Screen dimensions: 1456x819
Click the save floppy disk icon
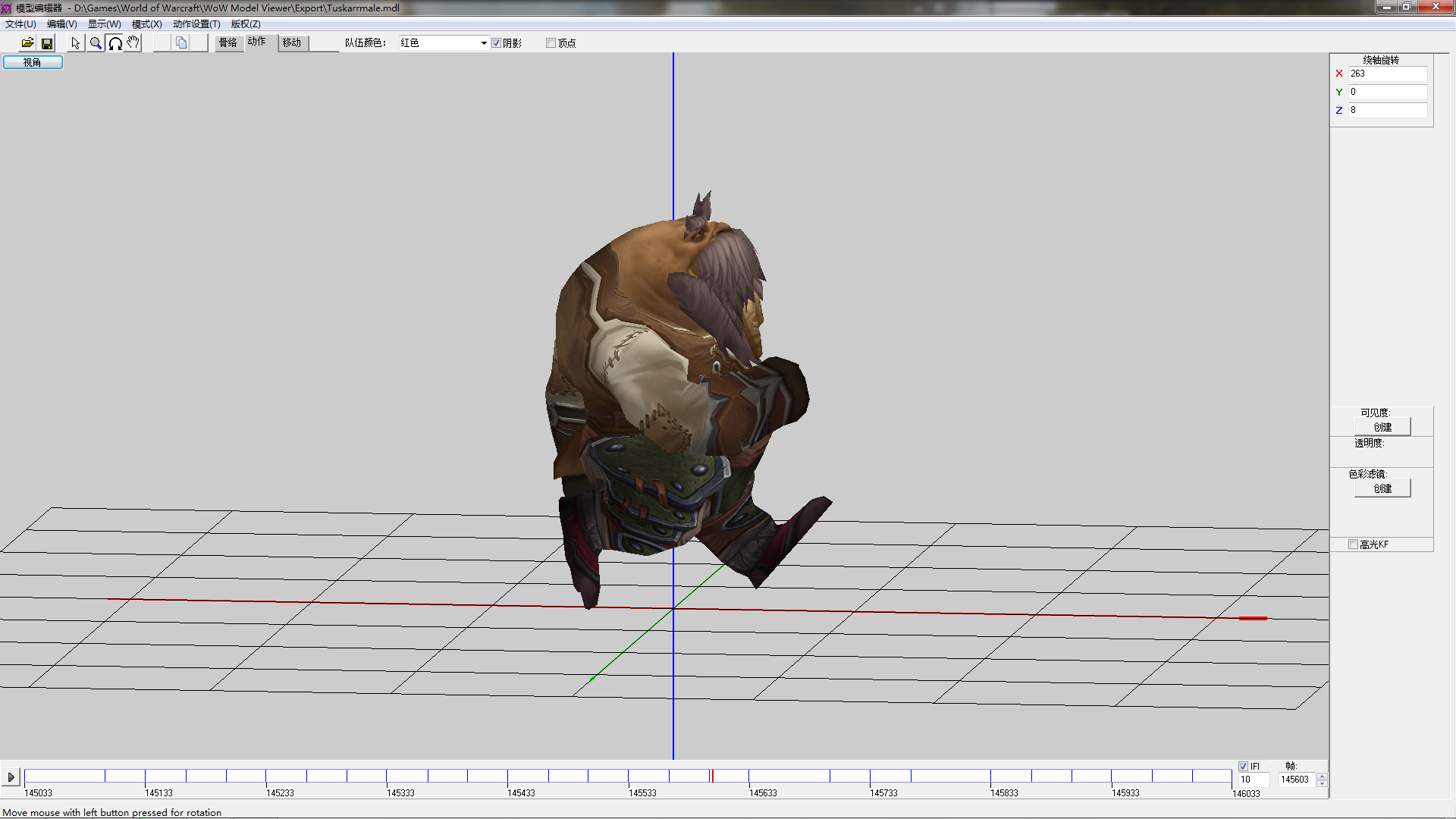click(47, 43)
